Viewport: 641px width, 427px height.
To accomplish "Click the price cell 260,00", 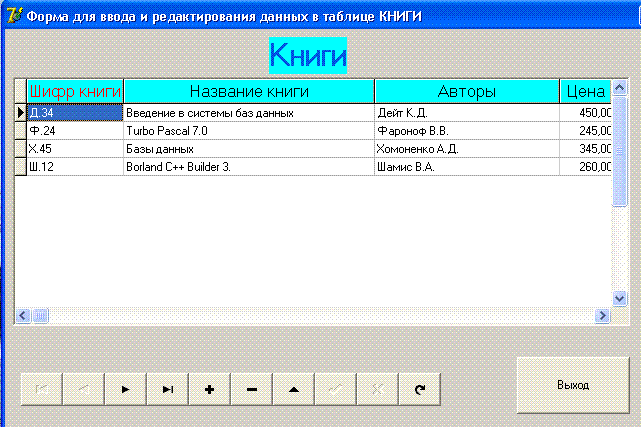I will click(585, 167).
